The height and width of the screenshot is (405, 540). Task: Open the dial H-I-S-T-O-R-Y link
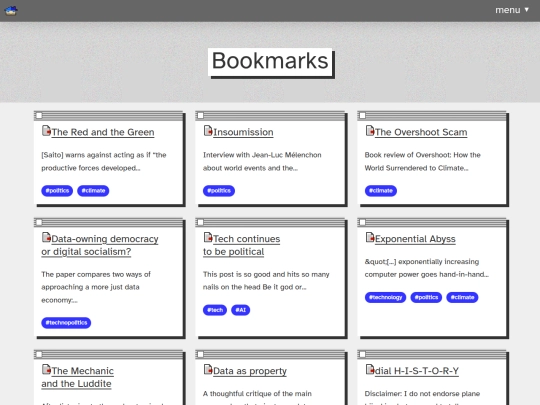417,371
